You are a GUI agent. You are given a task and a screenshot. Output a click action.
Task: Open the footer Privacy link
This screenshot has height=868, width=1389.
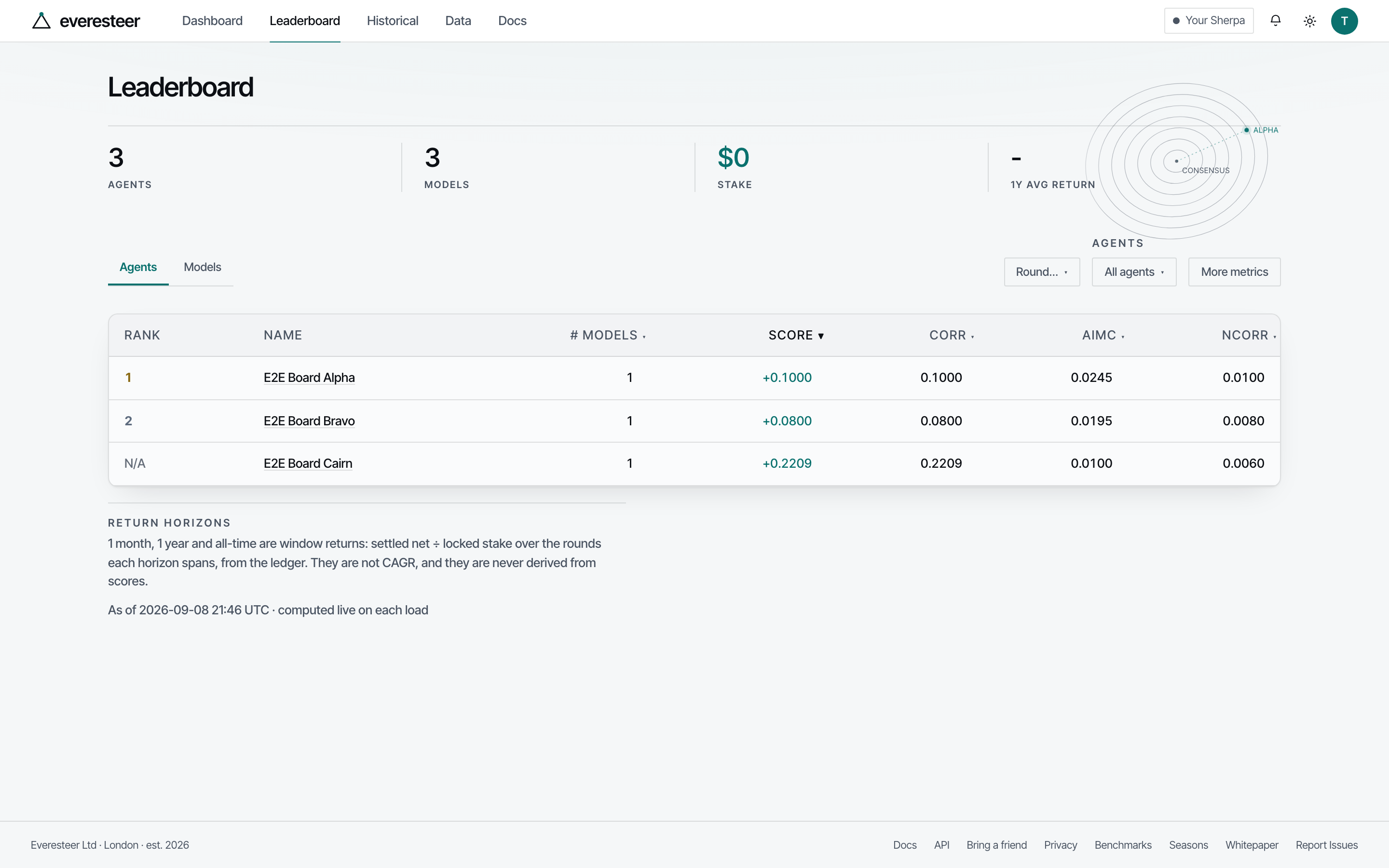tap(1060, 845)
